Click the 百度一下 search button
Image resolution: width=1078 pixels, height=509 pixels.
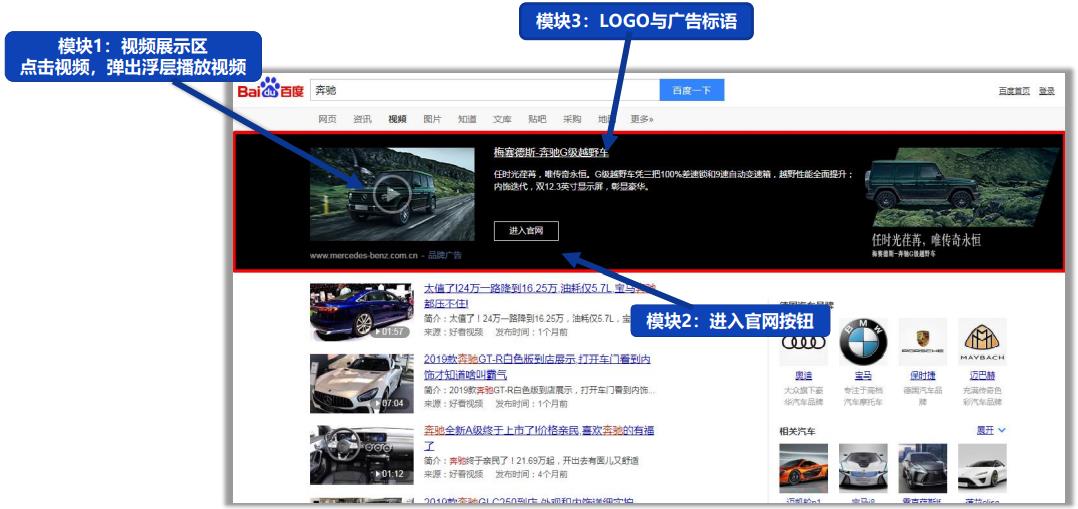coord(692,90)
